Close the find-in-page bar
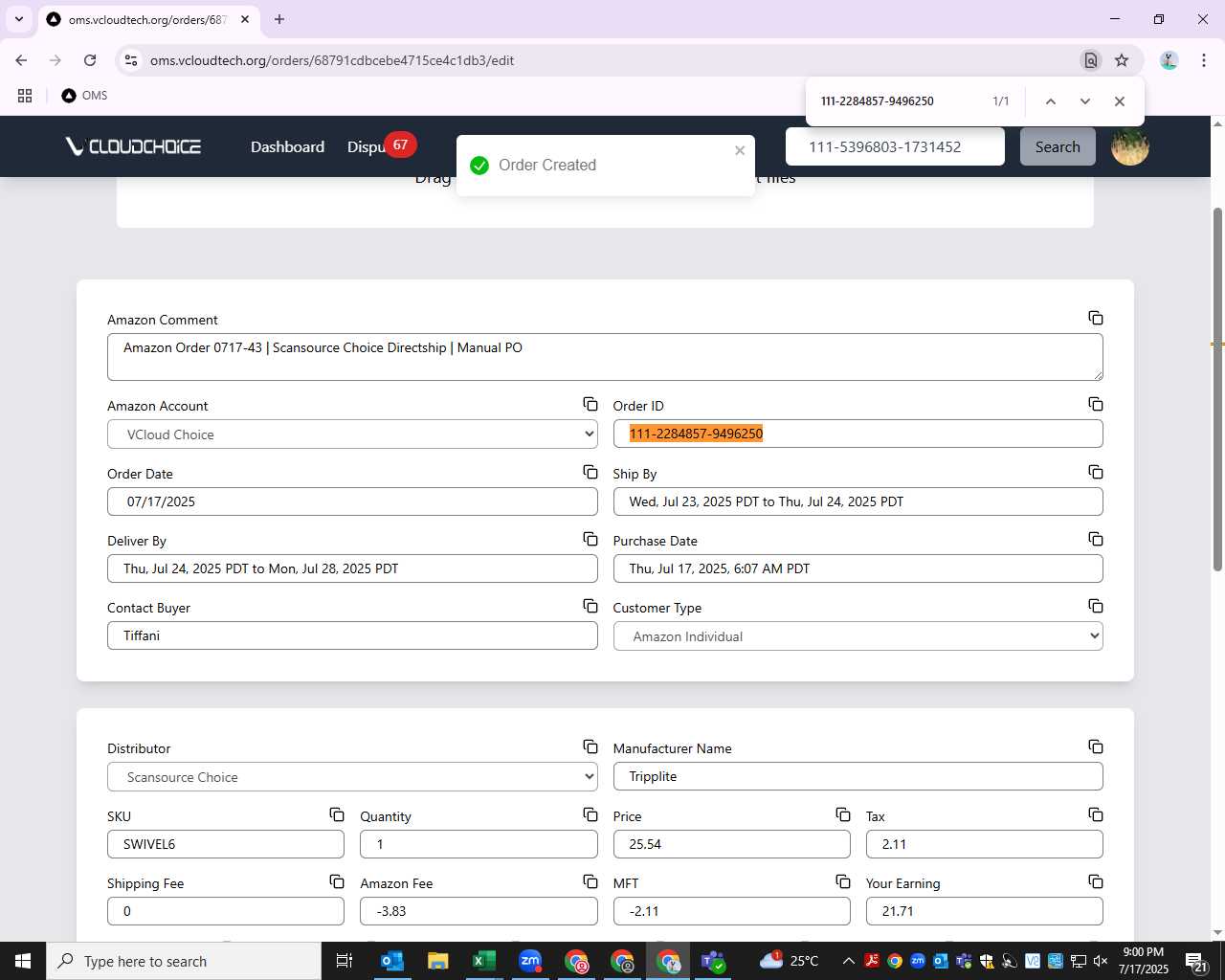This screenshot has height=980, width=1225. (x=1120, y=101)
